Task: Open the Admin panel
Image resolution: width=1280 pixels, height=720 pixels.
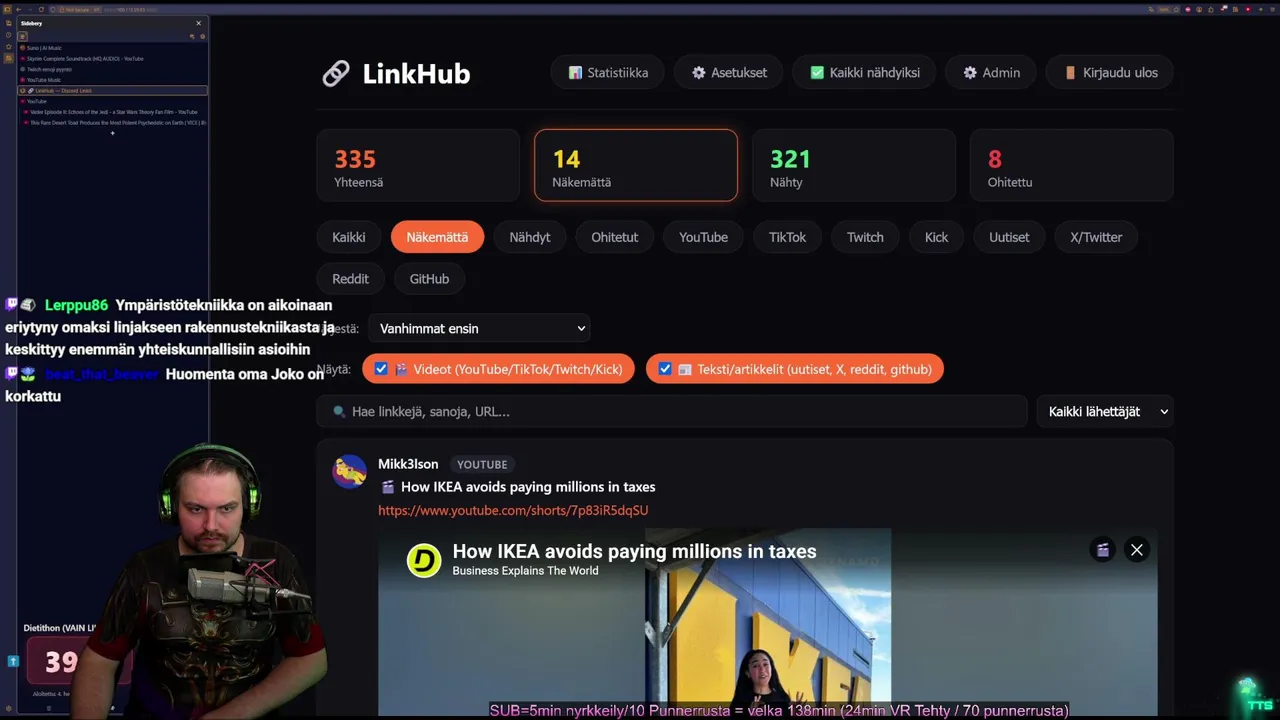Action: 991,73
